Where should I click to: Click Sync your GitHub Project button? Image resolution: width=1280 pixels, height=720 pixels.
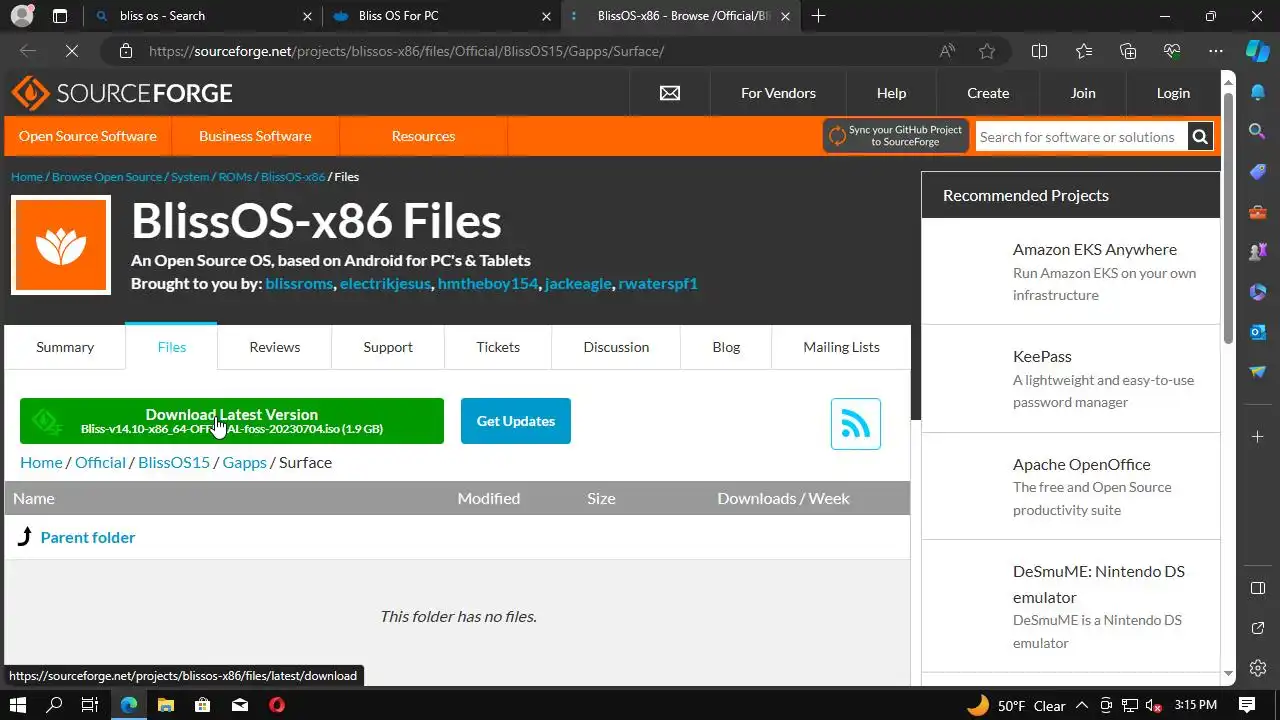896,136
